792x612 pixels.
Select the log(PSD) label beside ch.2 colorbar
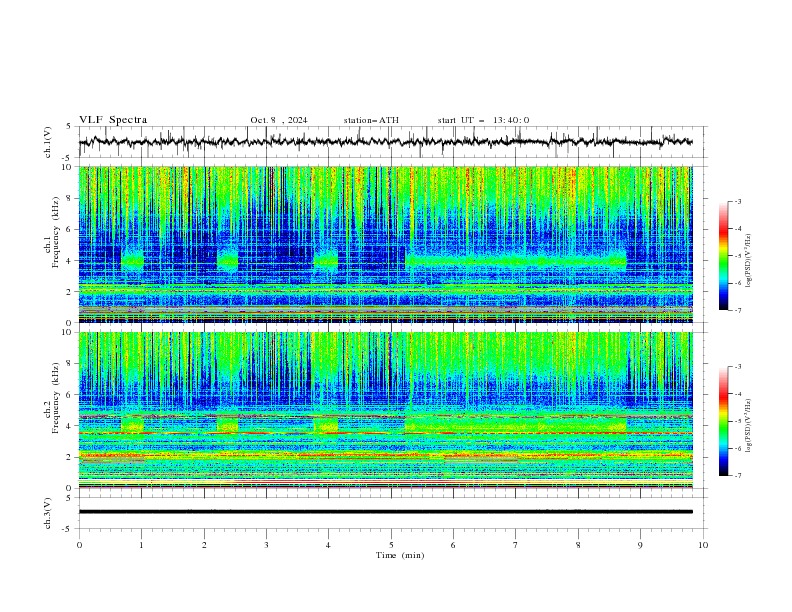(749, 426)
